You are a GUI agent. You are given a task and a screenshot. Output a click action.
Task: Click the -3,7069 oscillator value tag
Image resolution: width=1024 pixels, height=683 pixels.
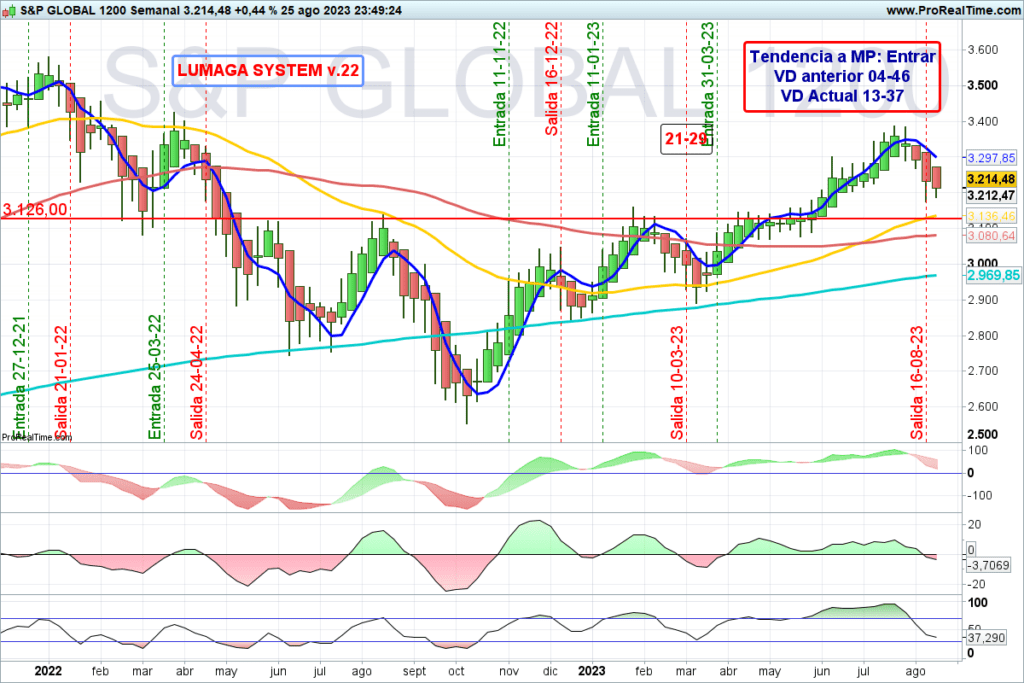tap(988, 565)
